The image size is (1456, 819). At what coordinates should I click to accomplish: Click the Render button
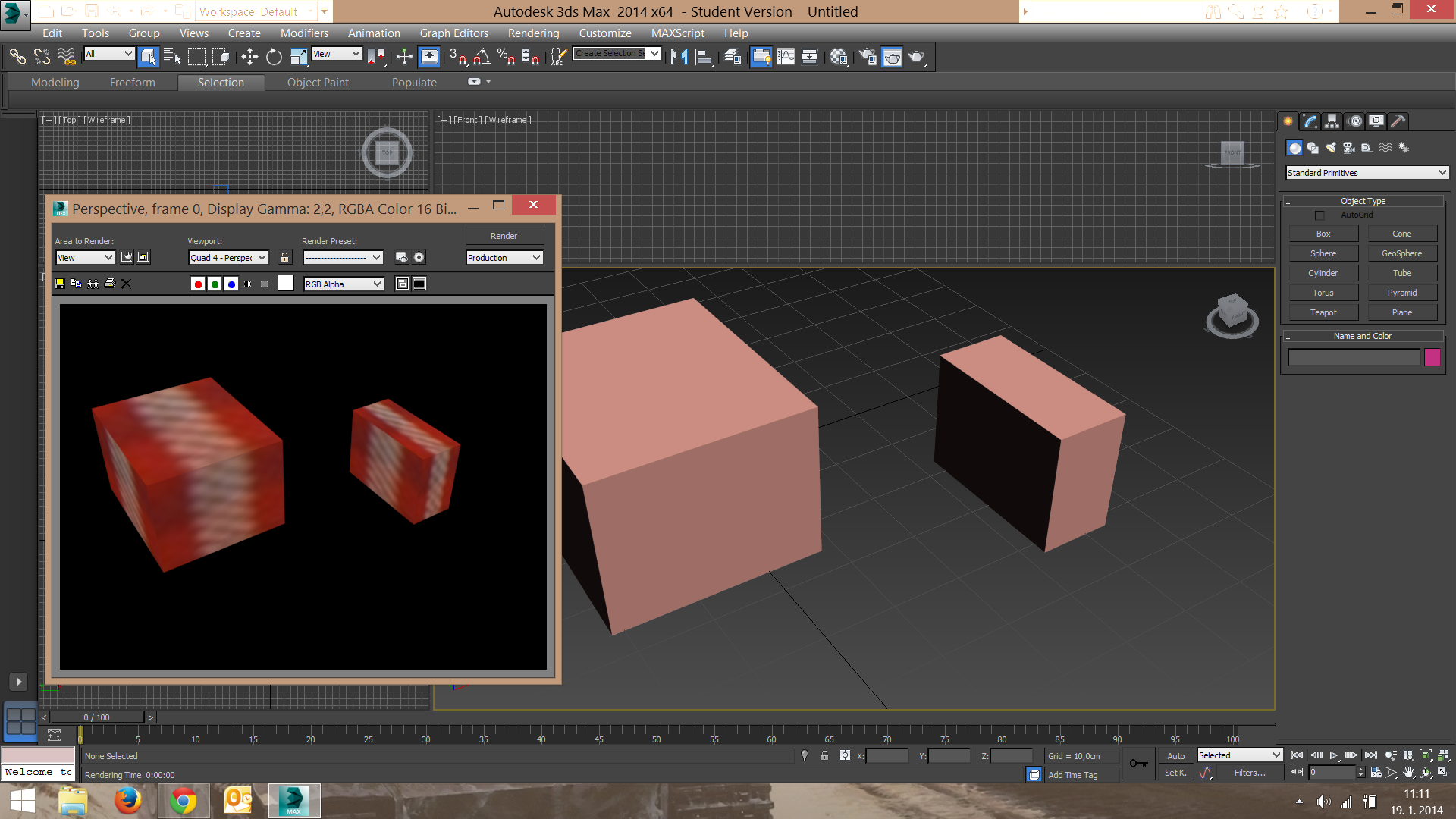coord(504,236)
